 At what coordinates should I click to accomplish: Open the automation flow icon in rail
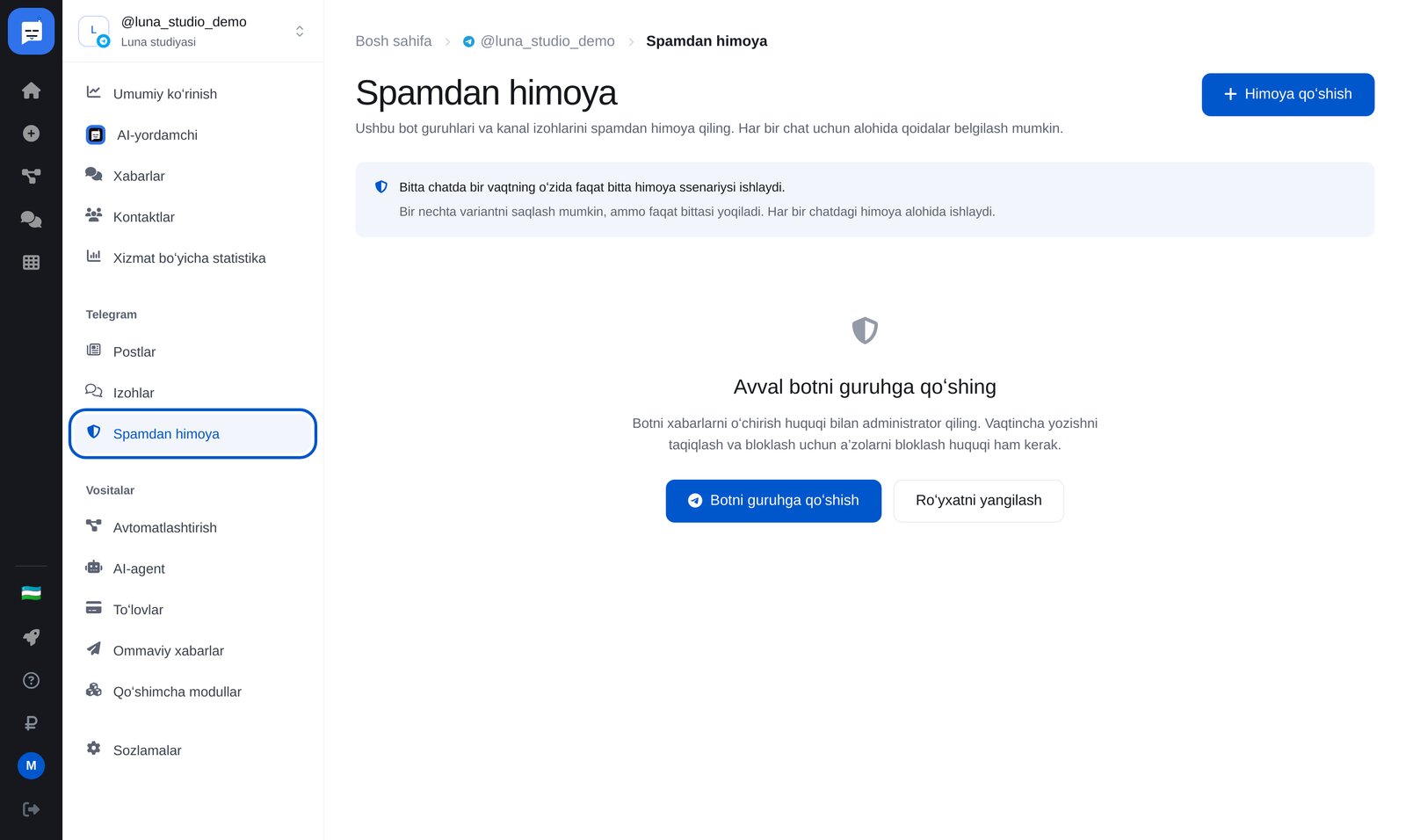(31, 177)
